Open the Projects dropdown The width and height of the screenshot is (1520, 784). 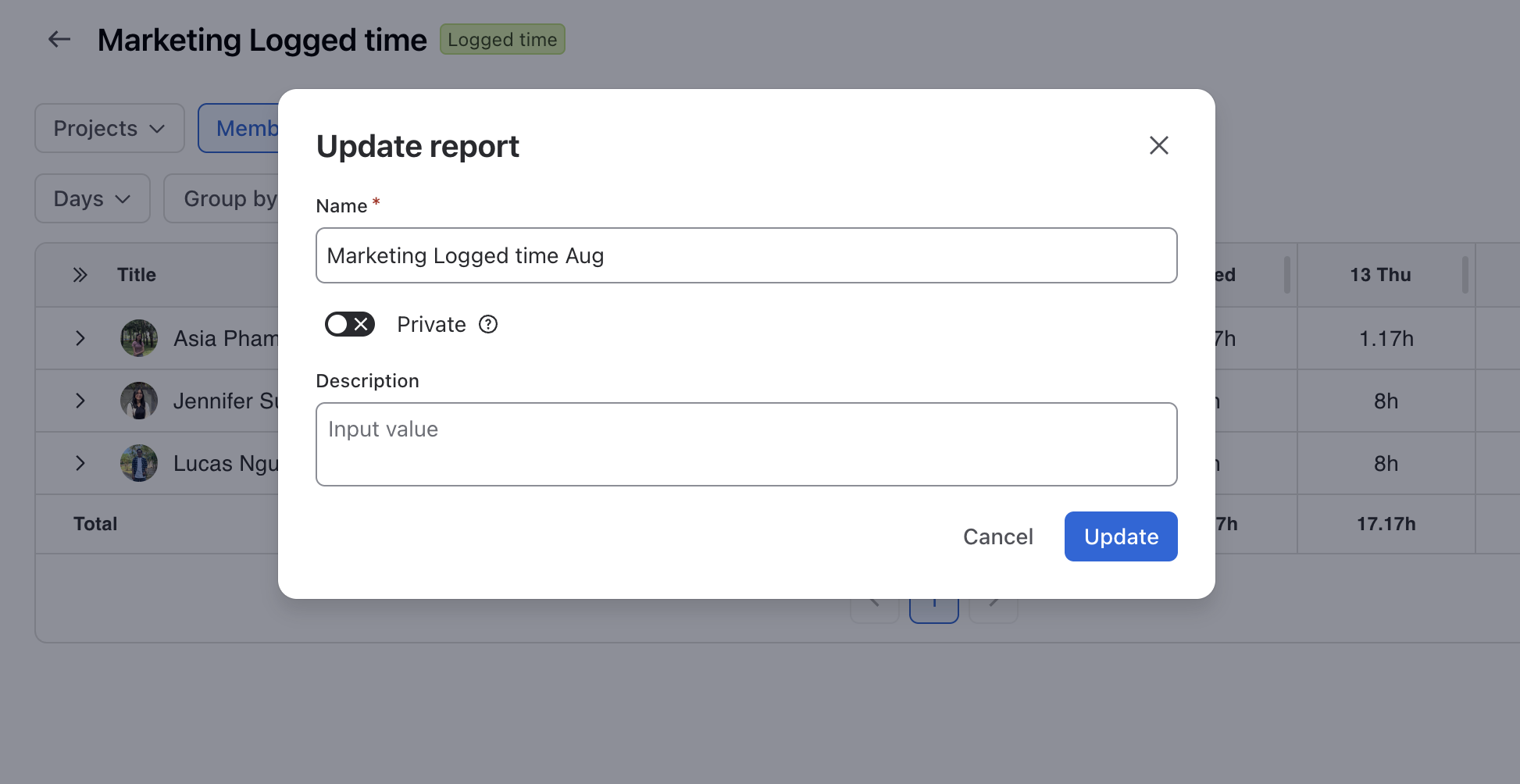point(109,128)
